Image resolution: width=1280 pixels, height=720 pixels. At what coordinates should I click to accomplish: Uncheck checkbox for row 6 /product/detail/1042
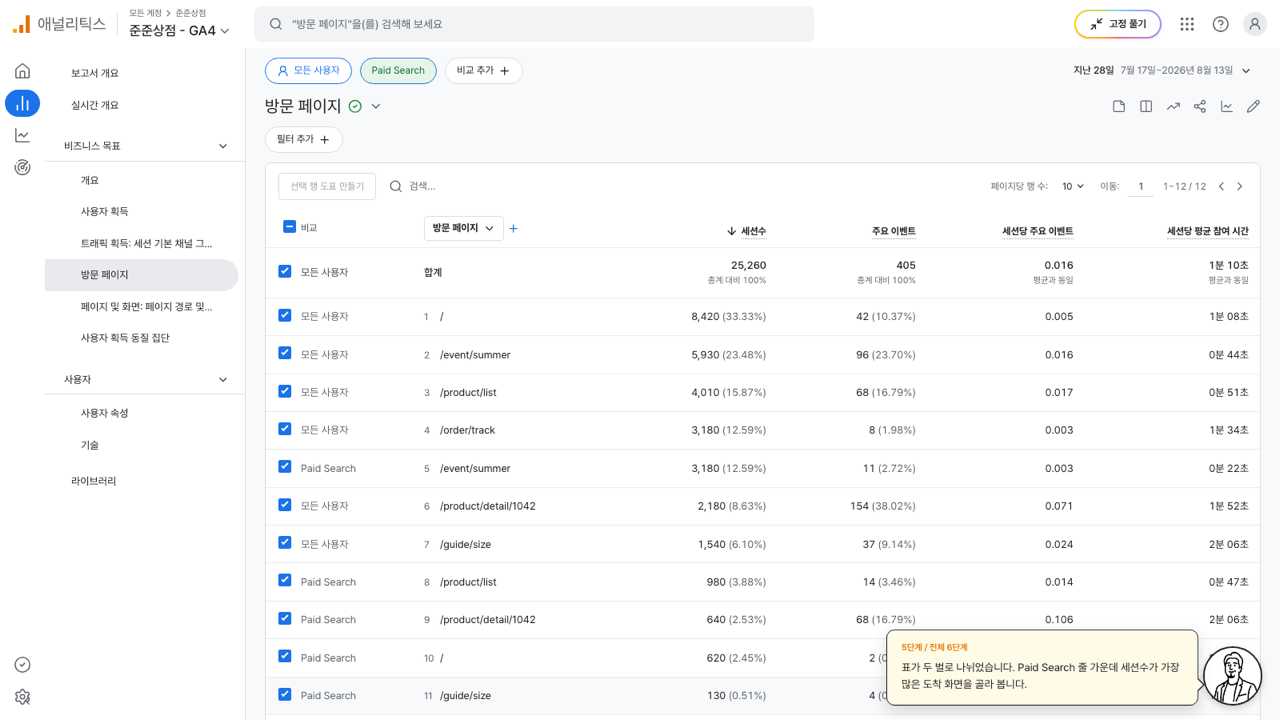(285, 505)
